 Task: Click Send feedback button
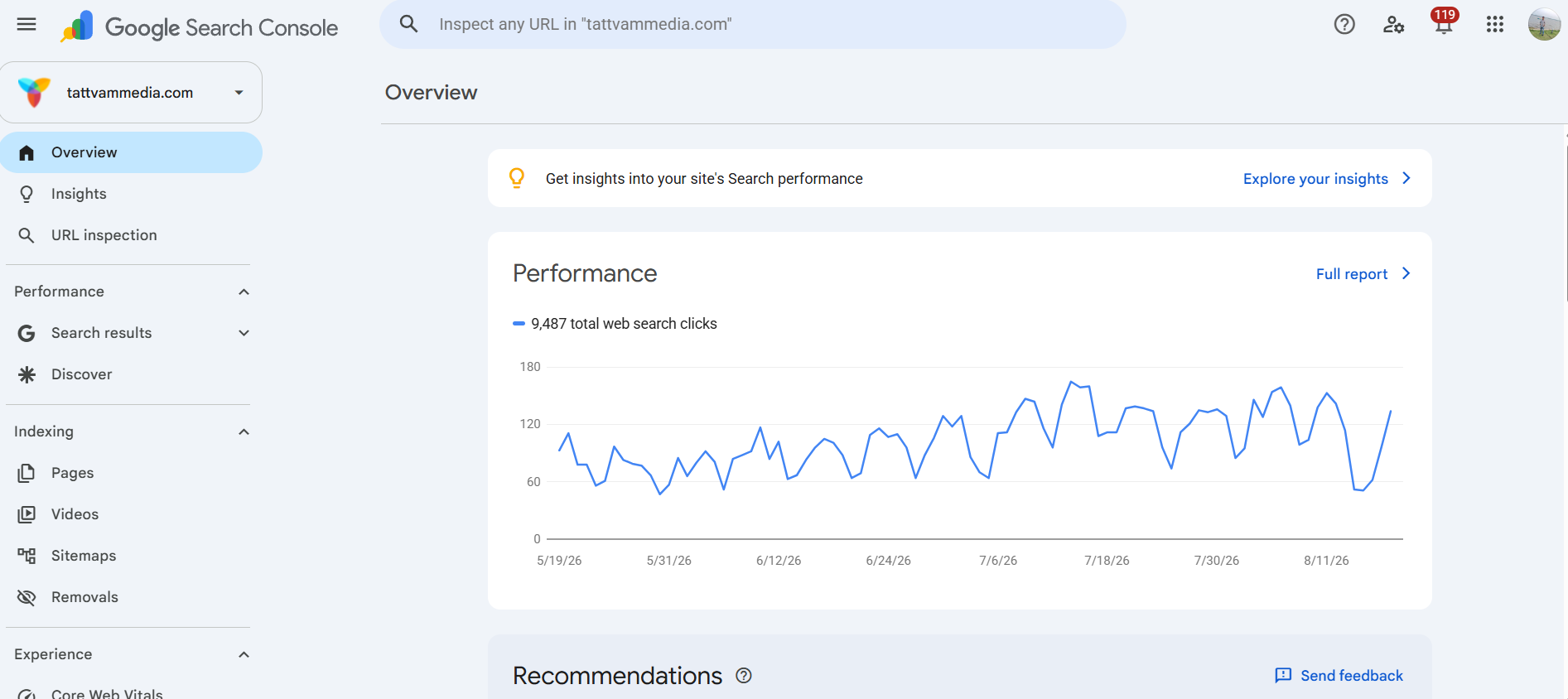tap(1339, 676)
